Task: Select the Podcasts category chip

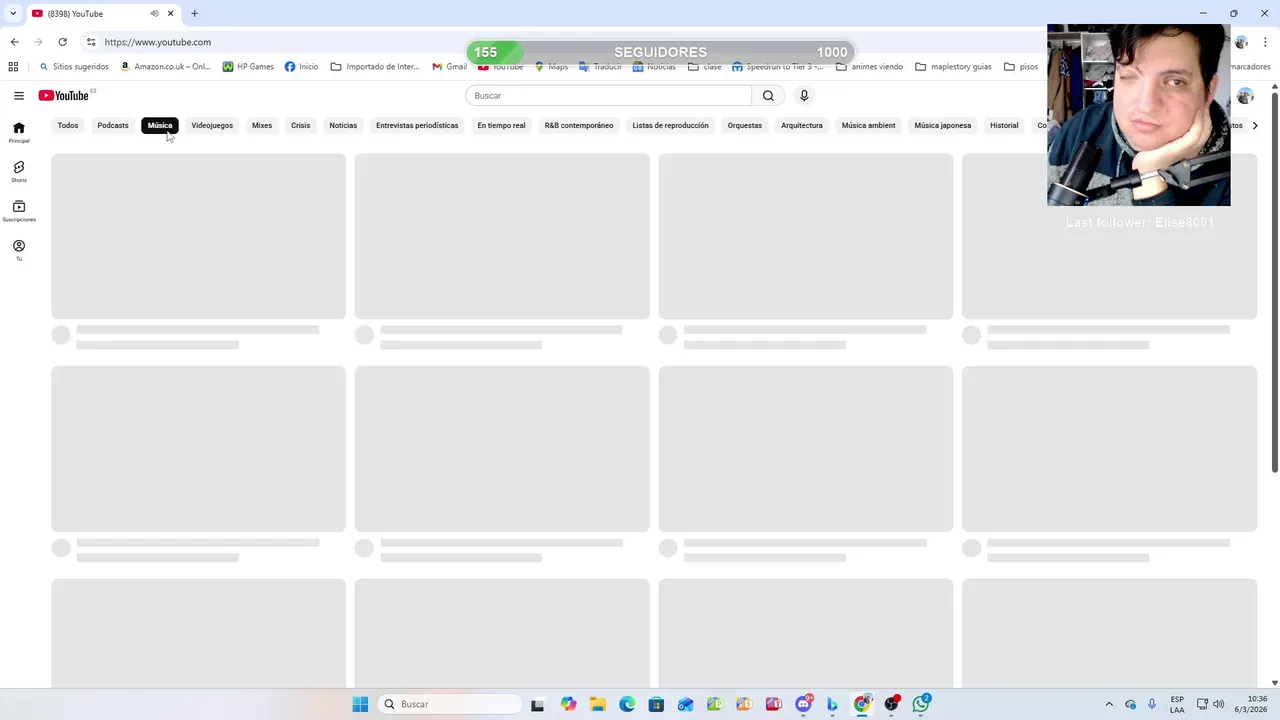Action: pyautogui.click(x=113, y=125)
